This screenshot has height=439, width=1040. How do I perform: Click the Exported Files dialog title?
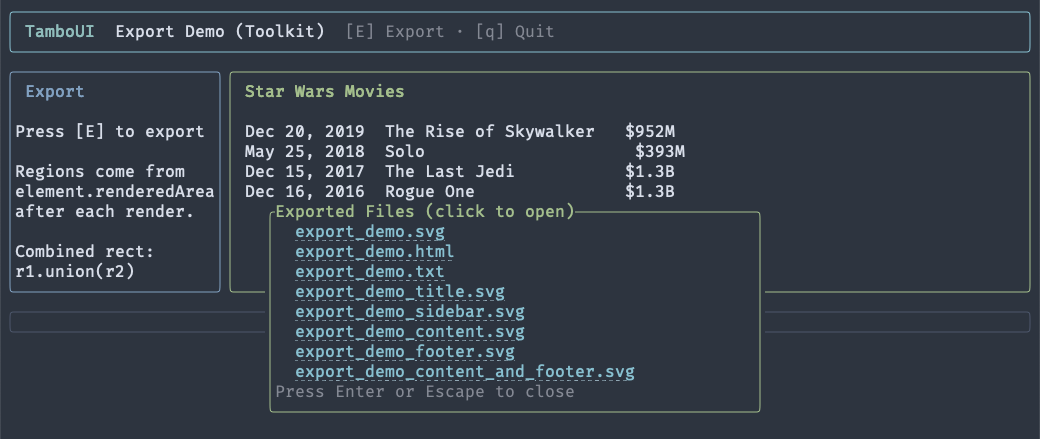coord(424,212)
